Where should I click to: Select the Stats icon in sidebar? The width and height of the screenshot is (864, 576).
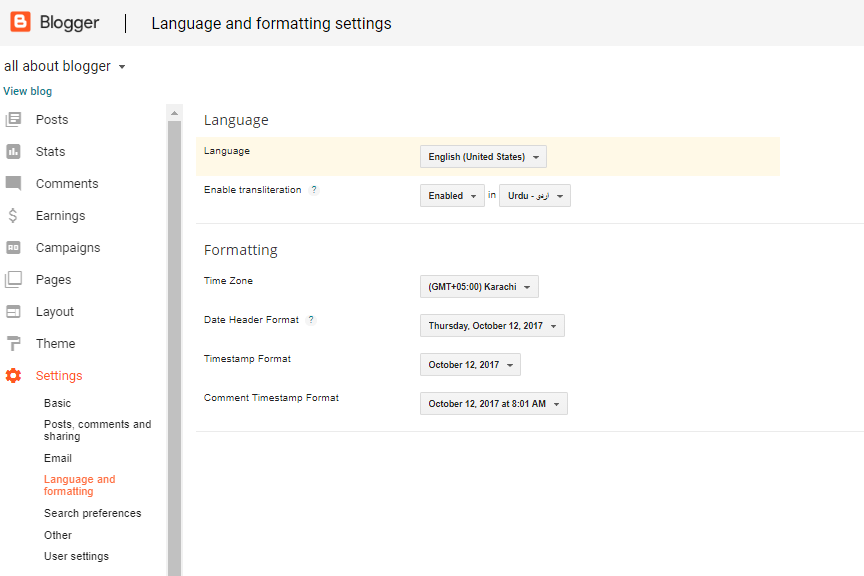(x=14, y=151)
